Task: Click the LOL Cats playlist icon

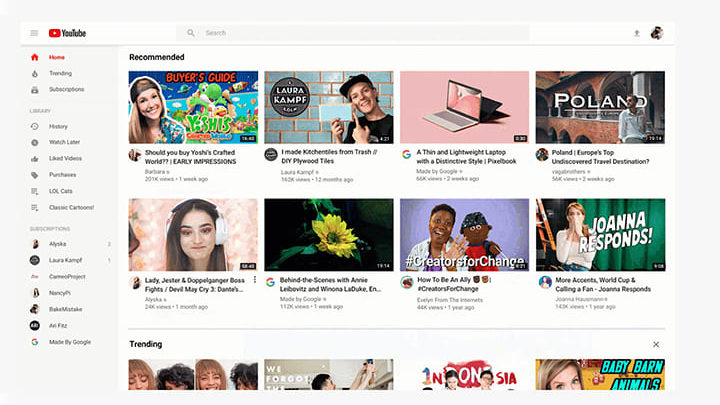Action: click(x=34, y=191)
